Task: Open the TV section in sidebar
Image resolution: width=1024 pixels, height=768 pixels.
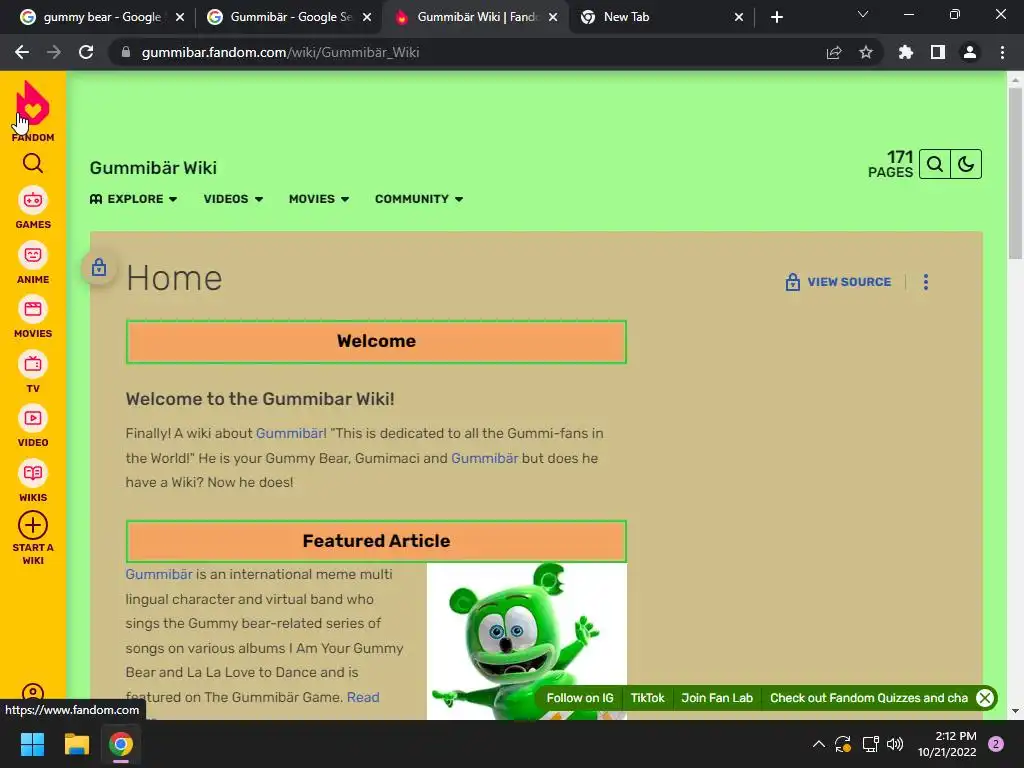Action: pyautogui.click(x=33, y=372)
